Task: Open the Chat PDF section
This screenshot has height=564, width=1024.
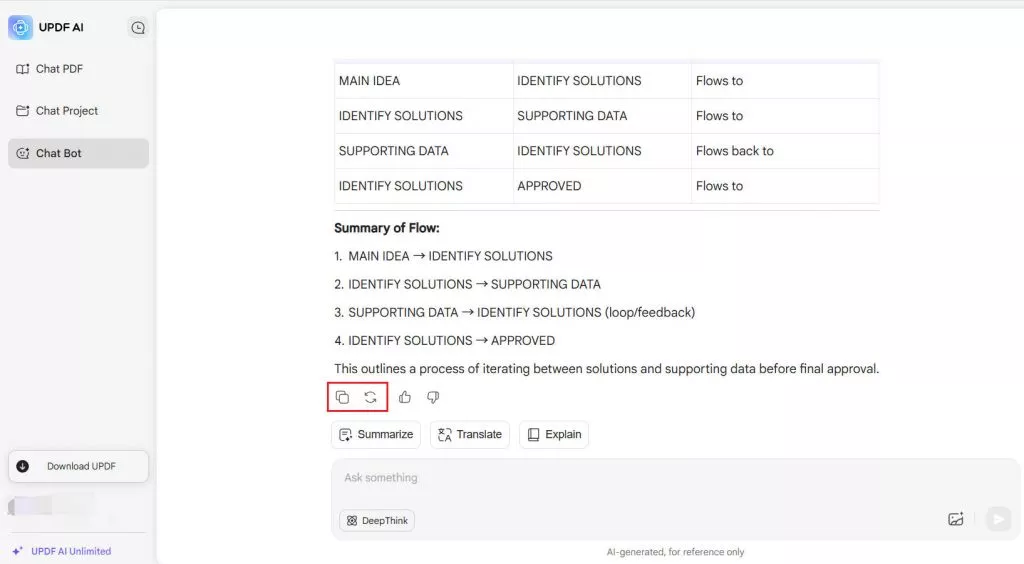Action: (x=59, y=69)
